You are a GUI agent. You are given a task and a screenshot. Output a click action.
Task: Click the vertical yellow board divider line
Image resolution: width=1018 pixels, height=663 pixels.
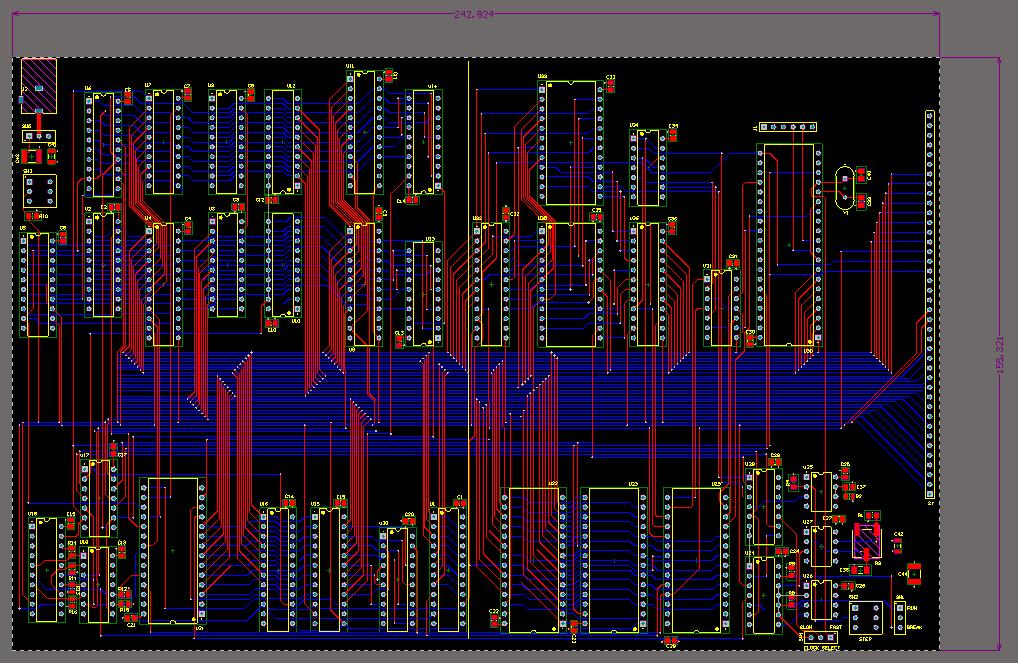click(x=468, y=349)
